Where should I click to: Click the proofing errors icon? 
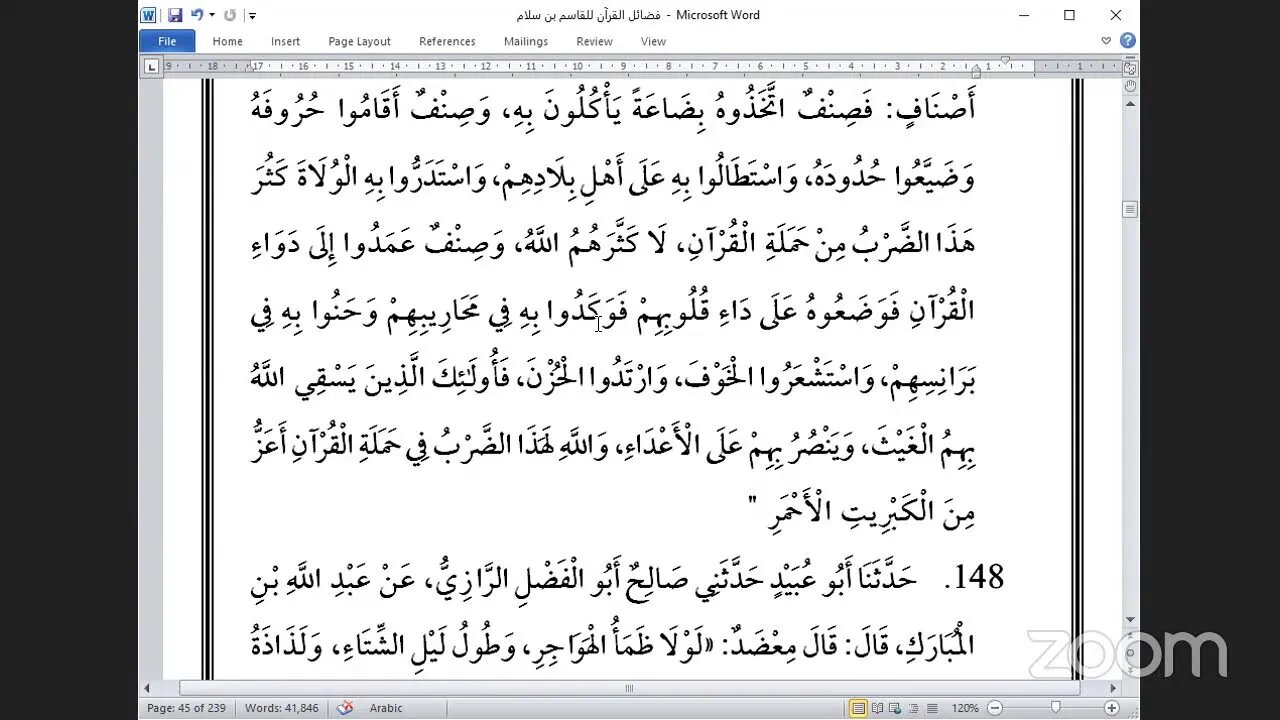coord(345,708)
